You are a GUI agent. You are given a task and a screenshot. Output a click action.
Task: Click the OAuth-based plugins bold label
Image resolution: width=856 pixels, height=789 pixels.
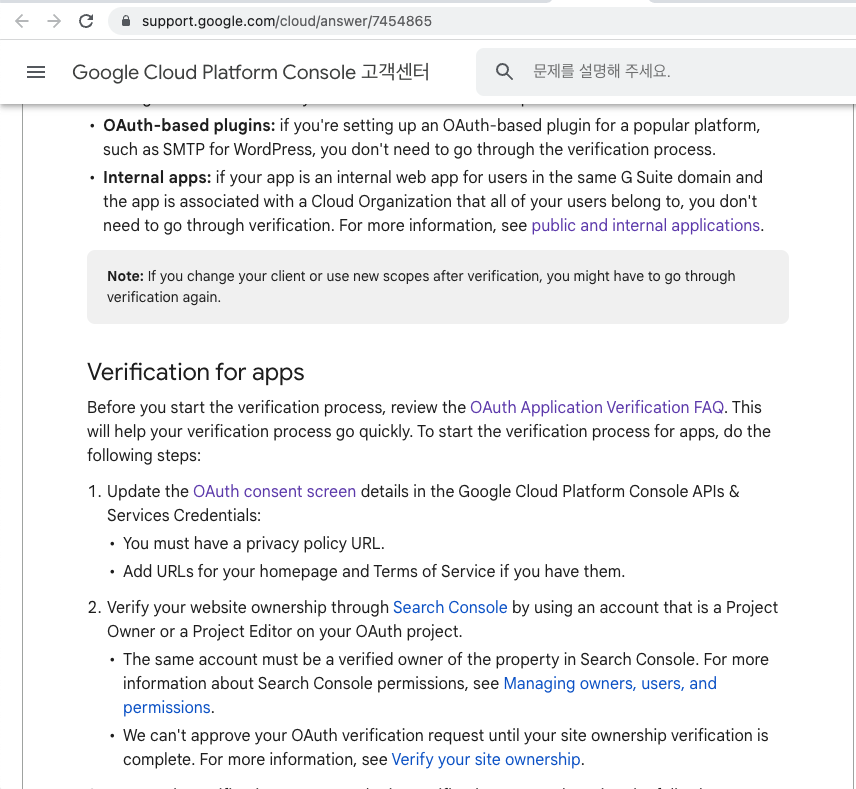pyautogui.click(x=189, y=126)
